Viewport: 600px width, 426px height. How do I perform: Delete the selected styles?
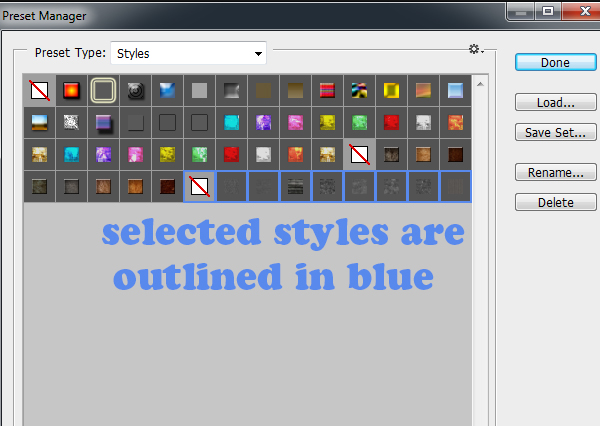[555, 202]
